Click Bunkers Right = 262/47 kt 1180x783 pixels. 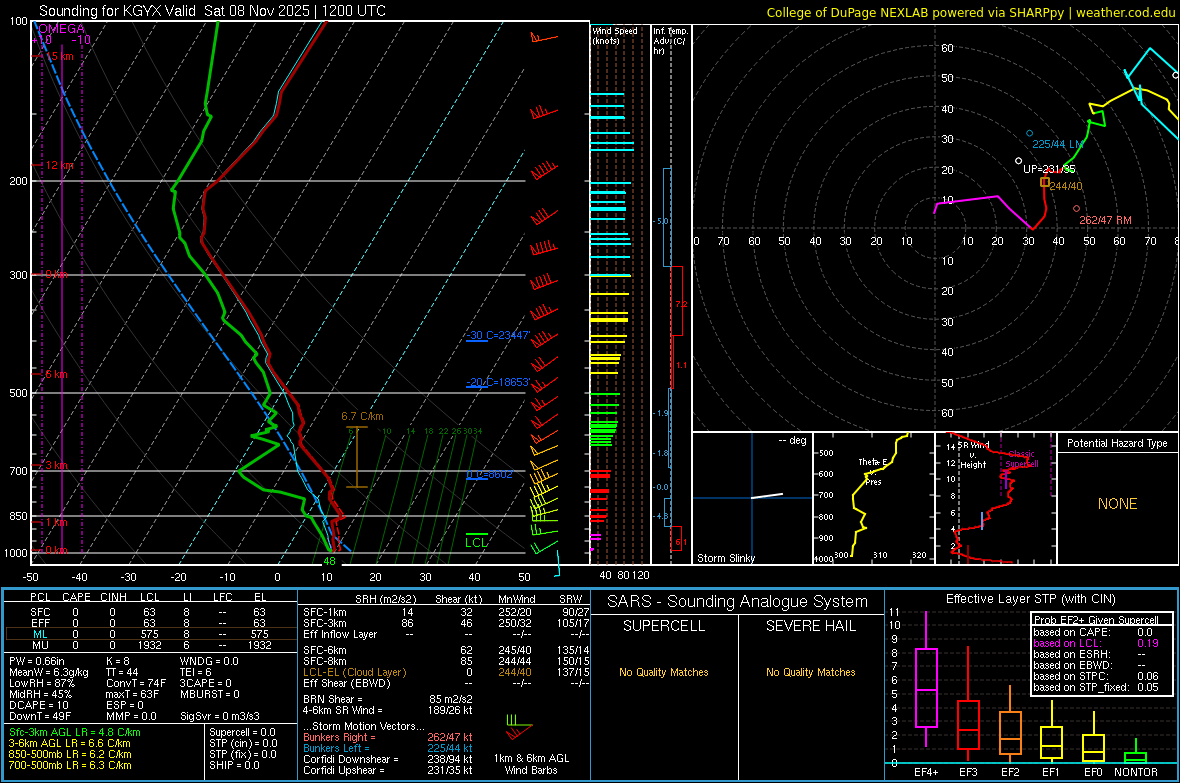(388, 737)
